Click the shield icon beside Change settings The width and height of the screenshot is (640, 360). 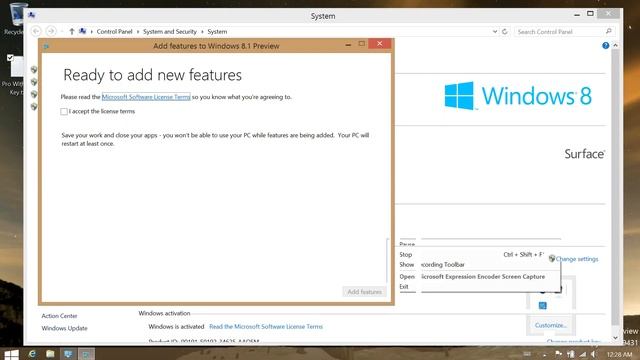(x=551, y=258)
